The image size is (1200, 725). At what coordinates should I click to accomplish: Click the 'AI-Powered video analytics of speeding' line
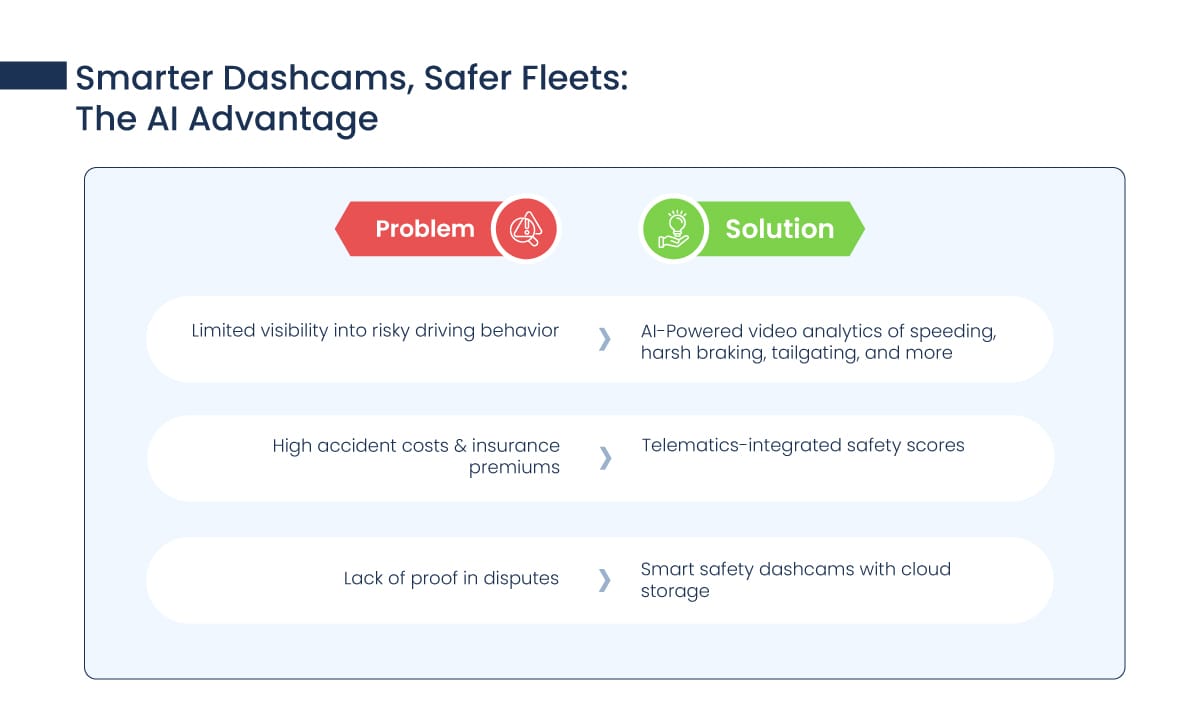click(x=818, y=330)
